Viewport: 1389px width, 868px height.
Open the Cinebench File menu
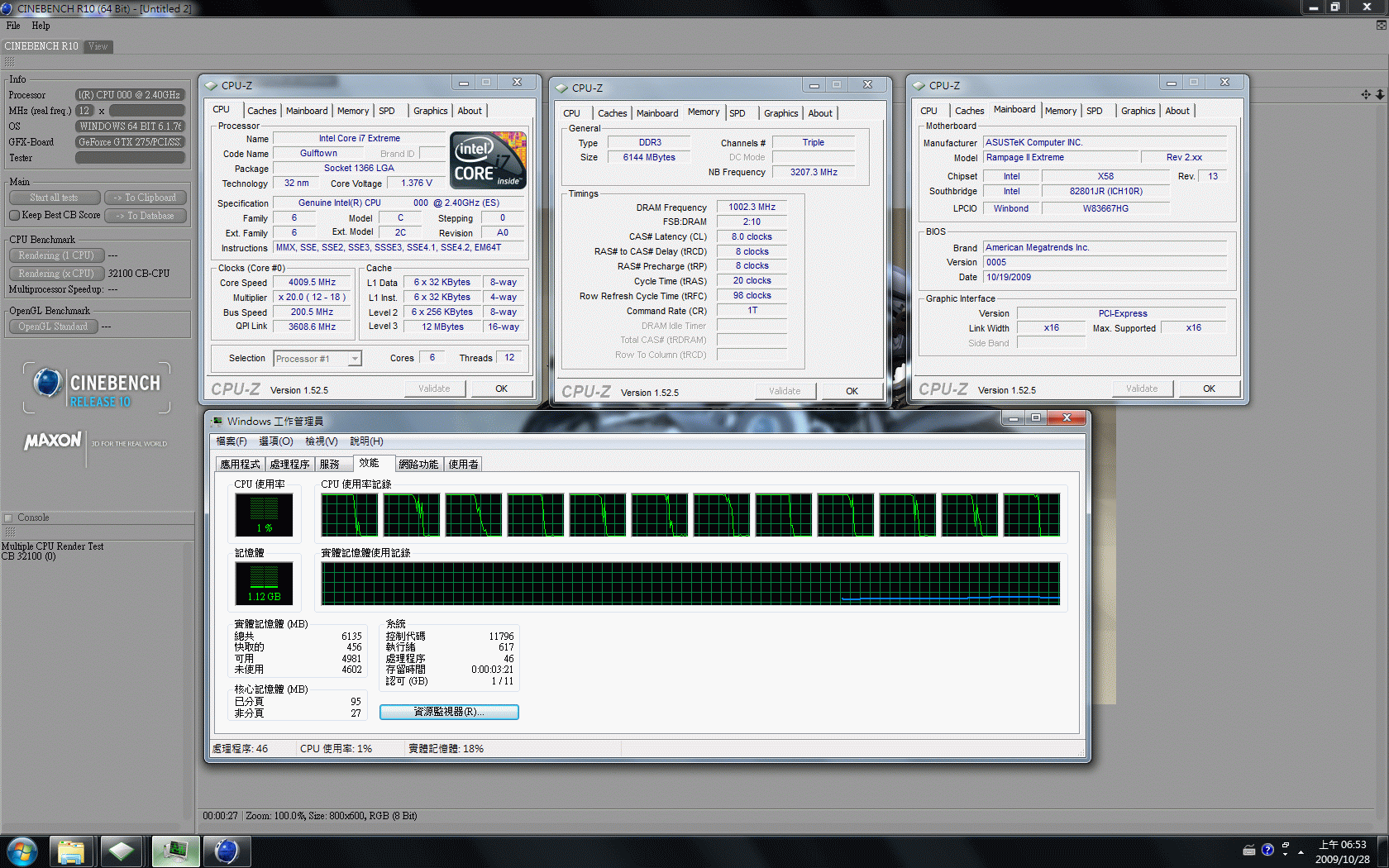[13, 26]
